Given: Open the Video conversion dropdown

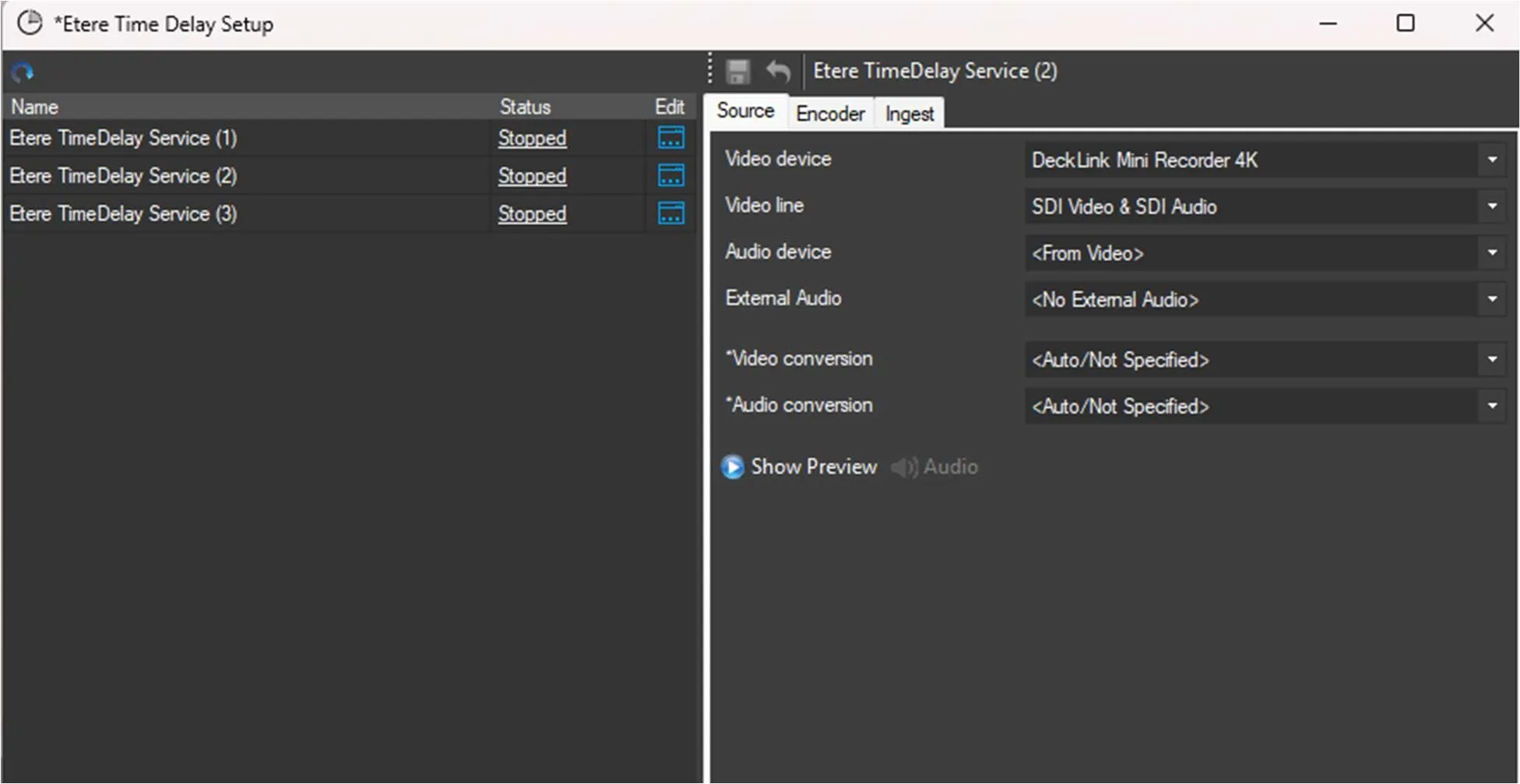Looking at the screenshot, I should (x=1492, y=360).
